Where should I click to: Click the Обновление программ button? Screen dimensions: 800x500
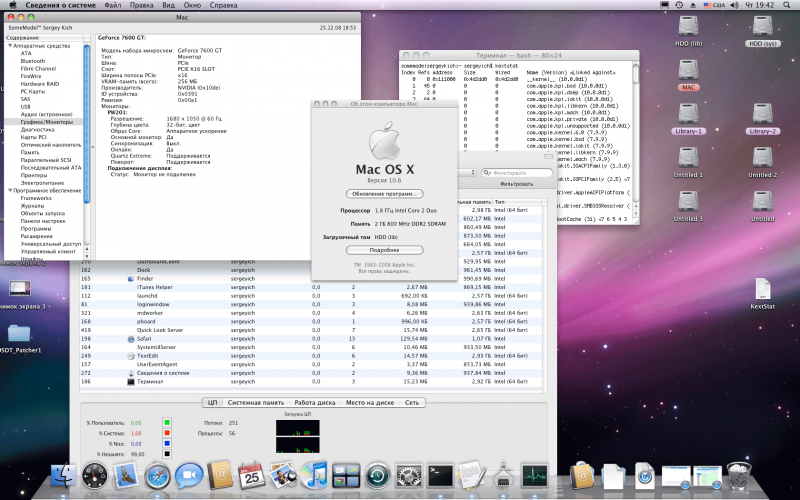point(385,194)
